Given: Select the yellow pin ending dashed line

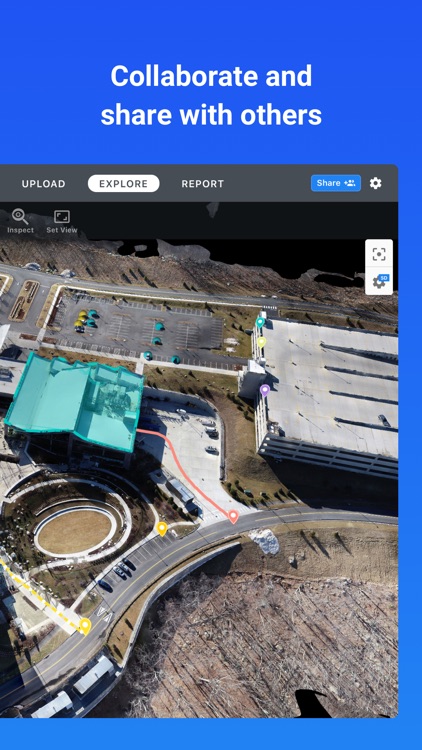Looking at the screenshot, I should click(x=85, y=626).
